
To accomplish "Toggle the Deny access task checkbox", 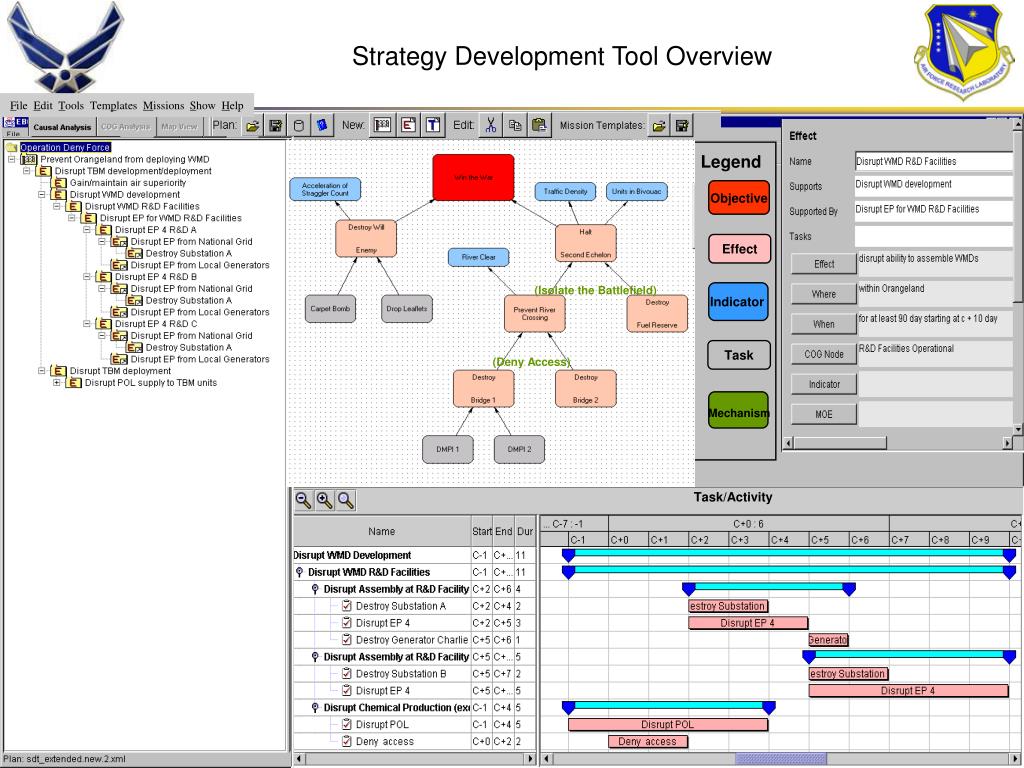I will pos(347,741).
